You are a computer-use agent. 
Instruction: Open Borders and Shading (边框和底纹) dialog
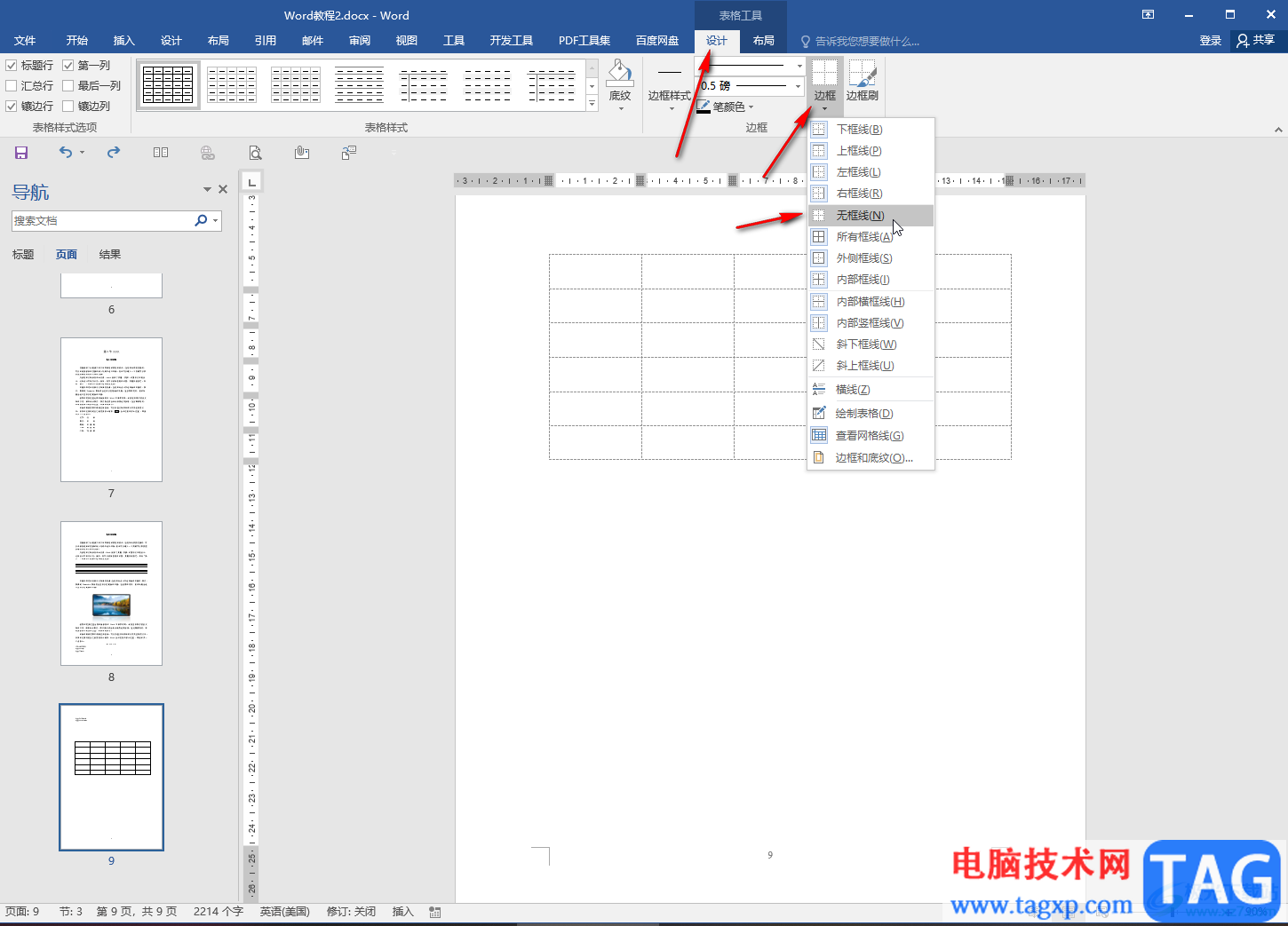click(871, 458)
